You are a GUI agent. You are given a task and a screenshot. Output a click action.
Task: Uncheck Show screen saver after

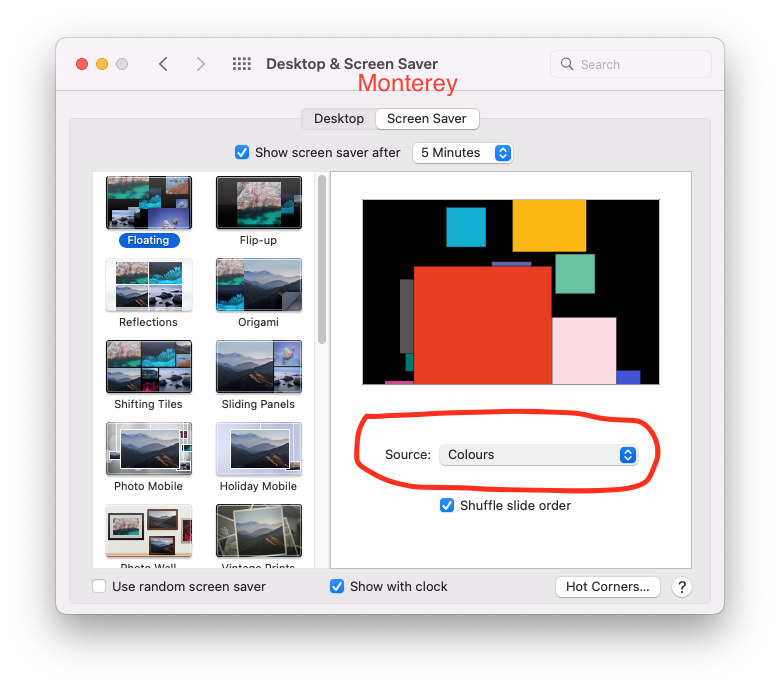click(x=242, y=152)
